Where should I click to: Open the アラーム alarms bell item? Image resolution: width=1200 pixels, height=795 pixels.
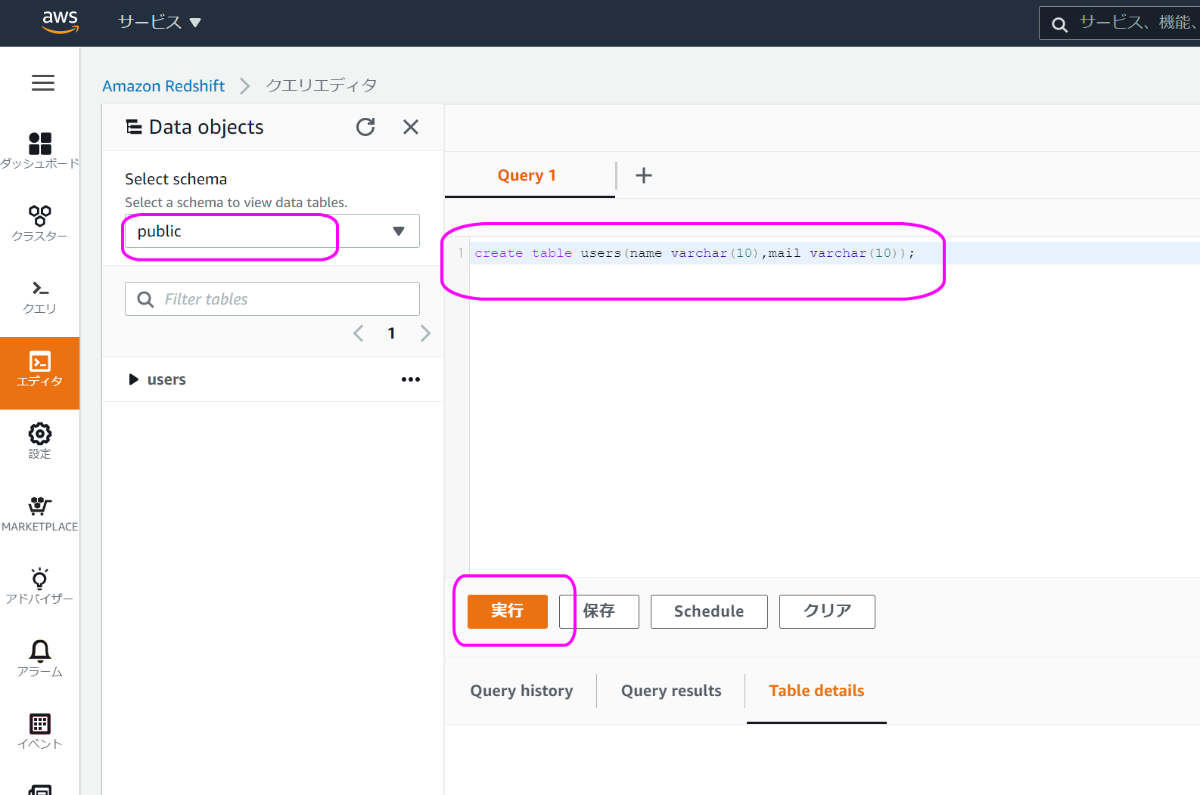tap(40, 658)
